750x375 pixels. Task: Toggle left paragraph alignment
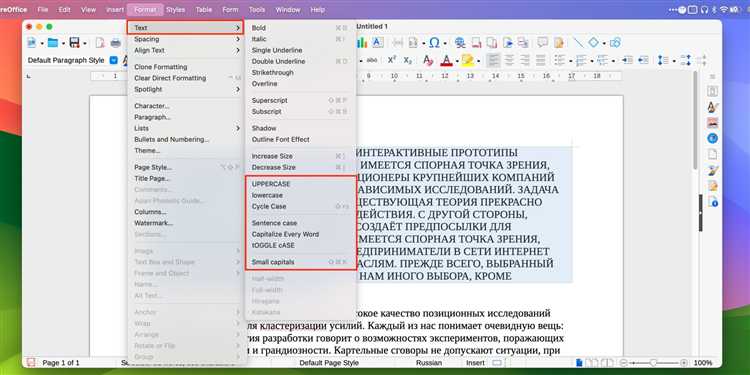point(493,60)
